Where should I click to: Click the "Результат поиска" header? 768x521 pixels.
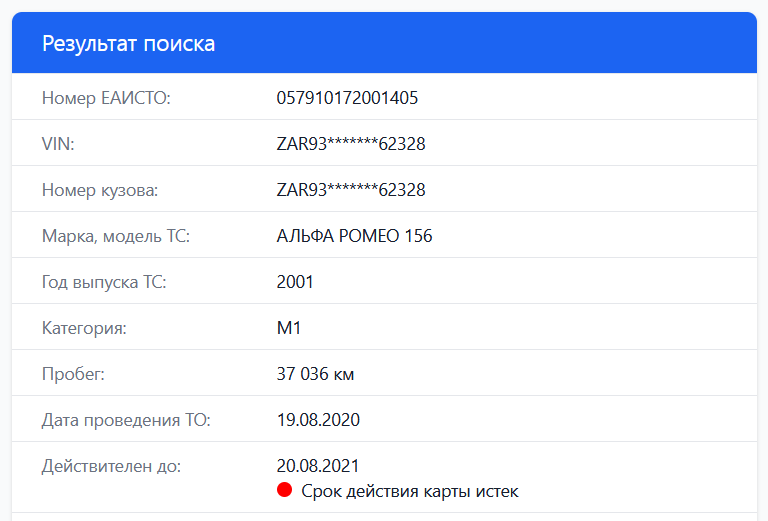(128, 44)
